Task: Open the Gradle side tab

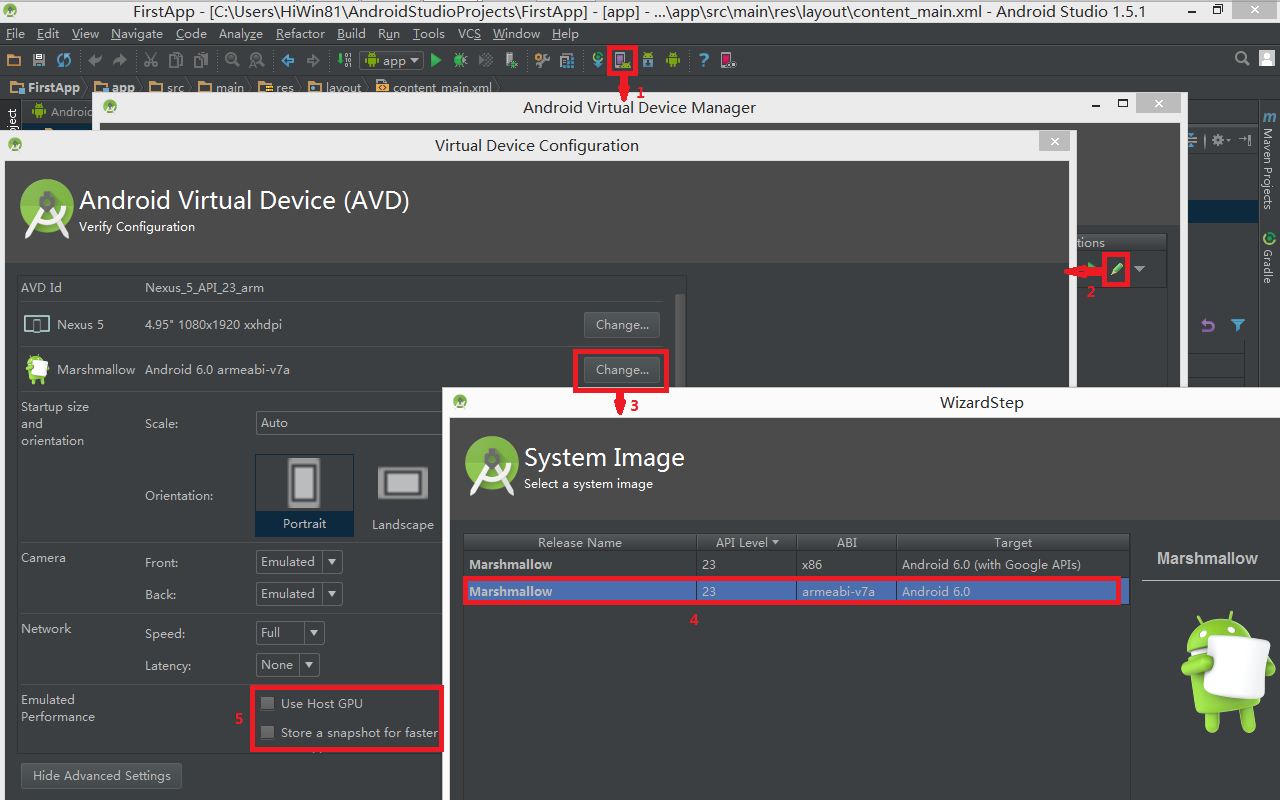Action: pos(1268,257)
